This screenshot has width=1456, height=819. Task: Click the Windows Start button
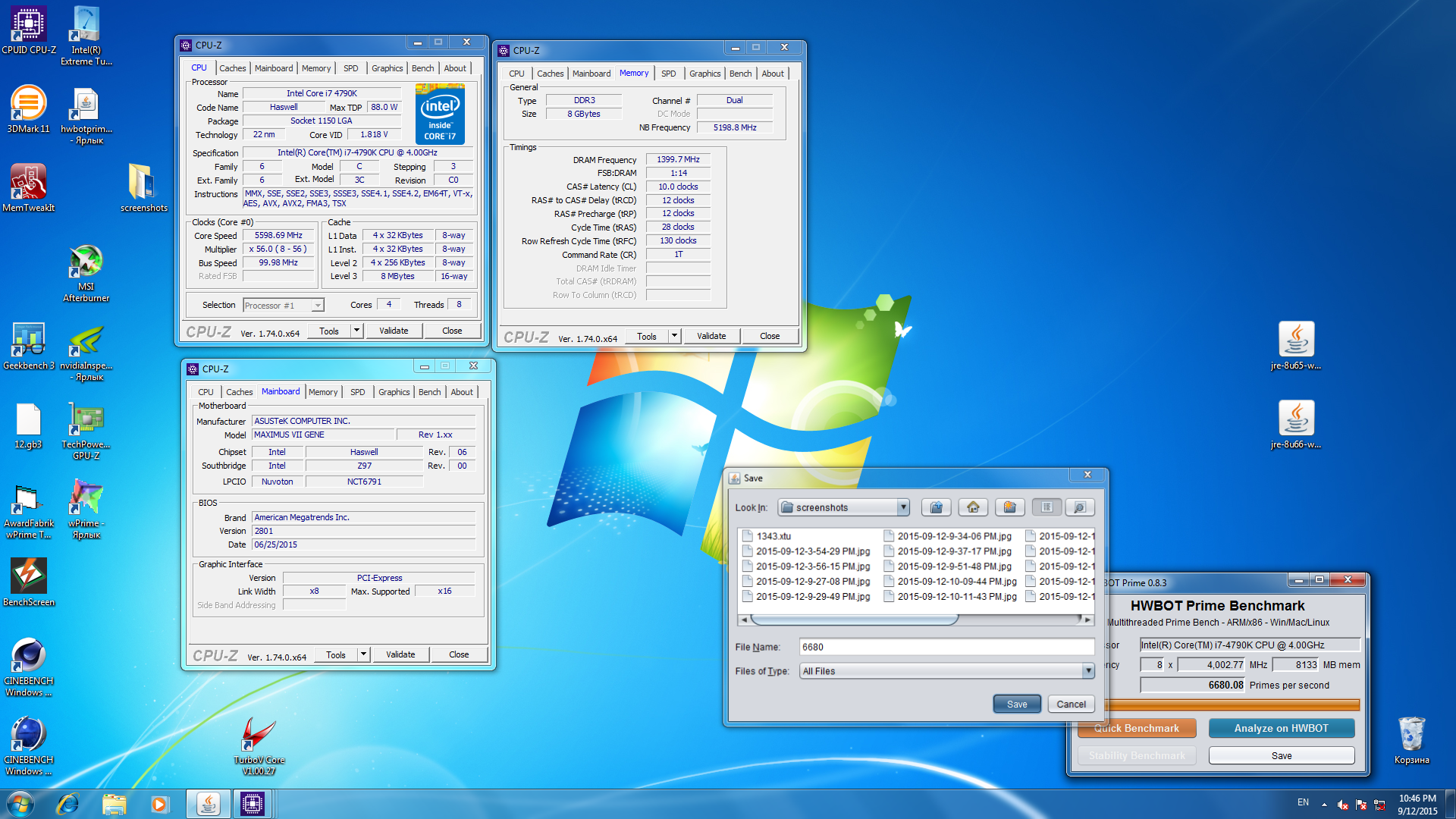20,804
